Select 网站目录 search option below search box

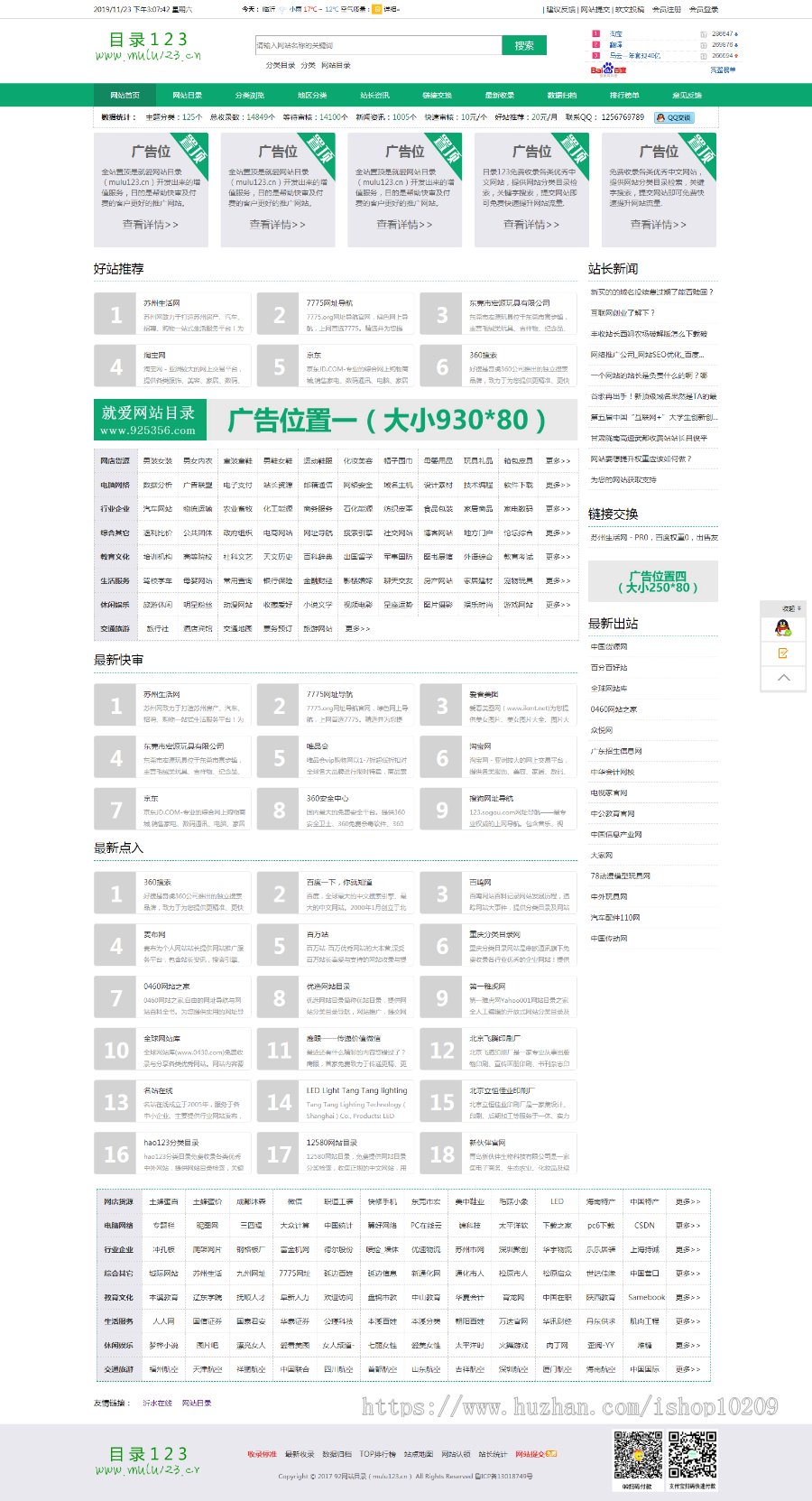[336, 66]
